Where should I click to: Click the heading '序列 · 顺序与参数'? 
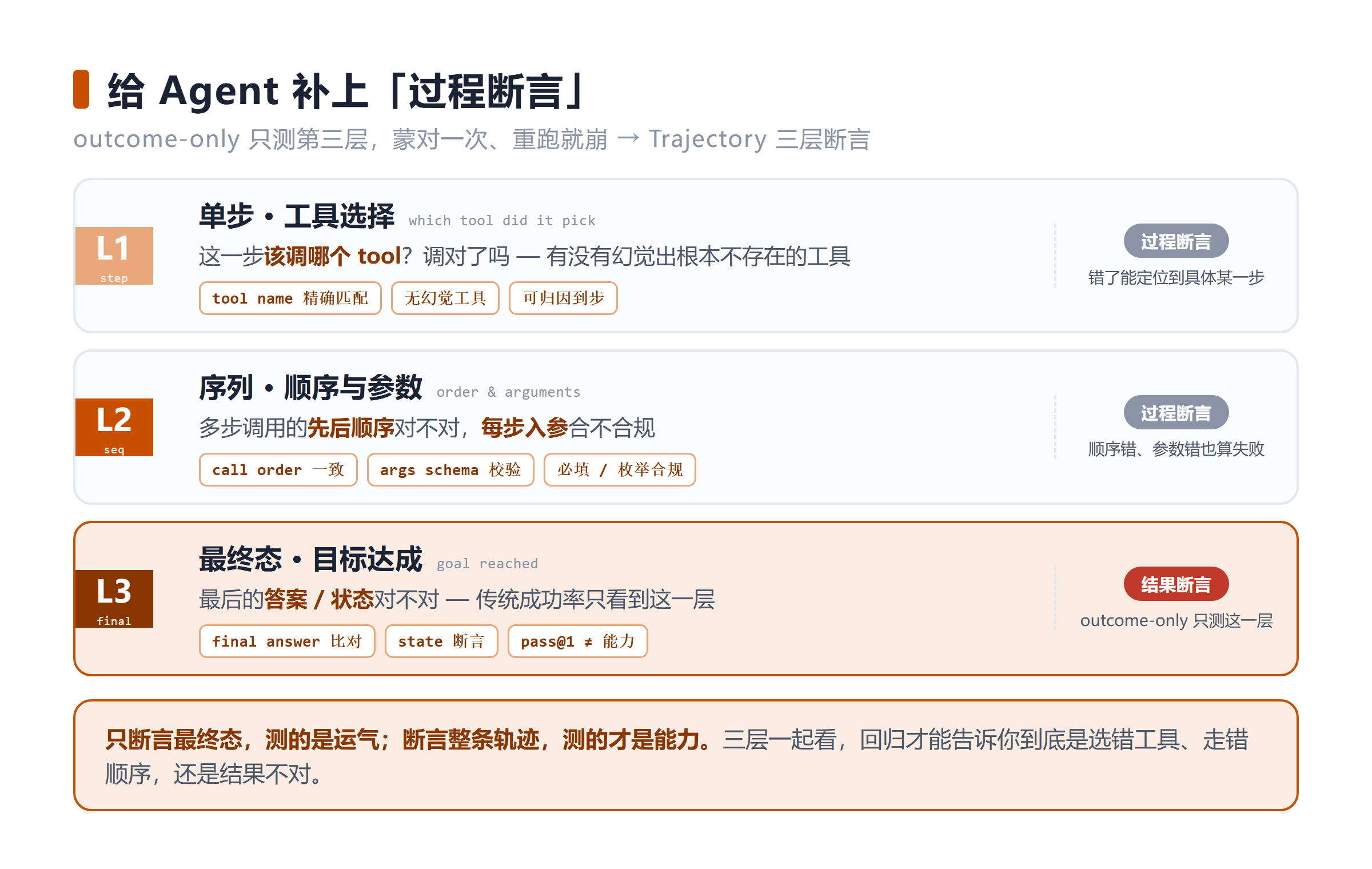[x=310, y=388]
